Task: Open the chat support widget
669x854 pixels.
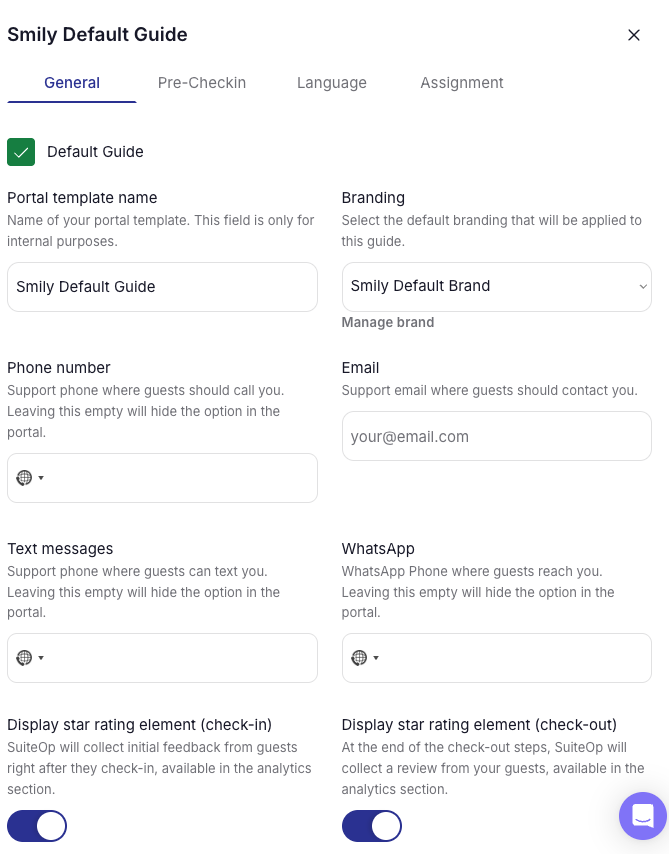Action: pyautogui.click(x=642, y=815)
